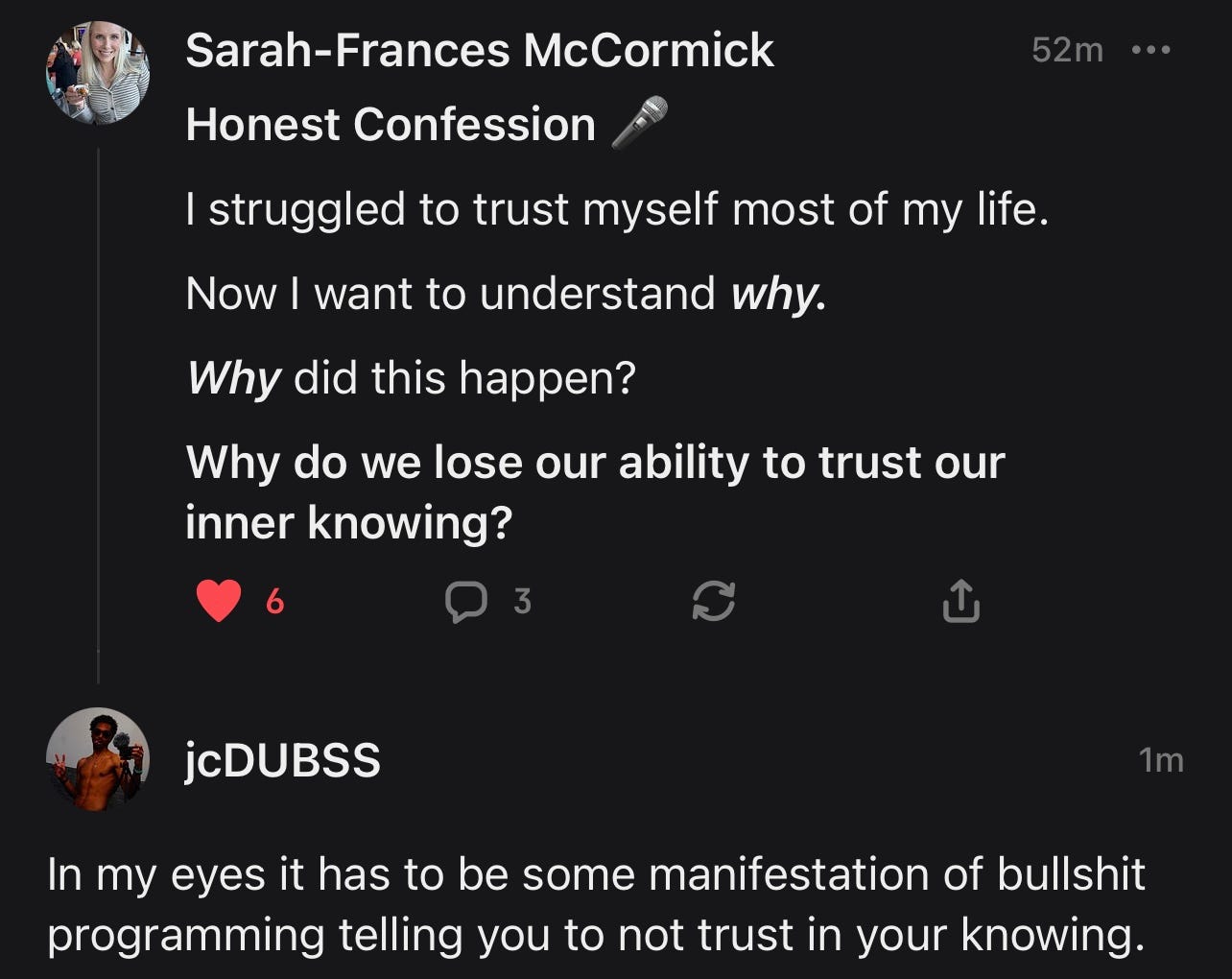Click the 52m post timestamp
The width and height of the screenshot is (1232, 979).
[1068, 50]
